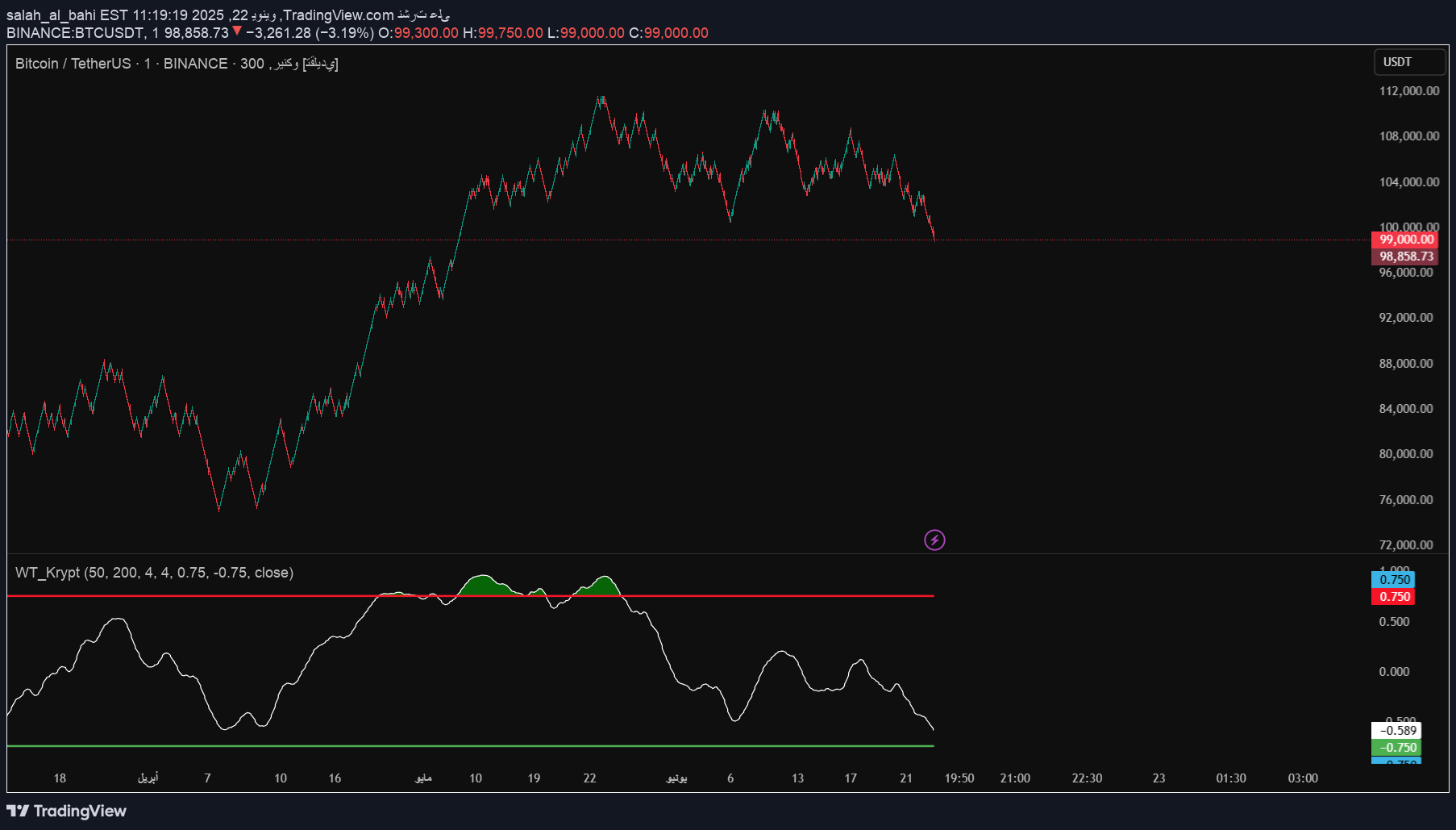Click the 98,858.73 last price label

click(x=1405, y=257)
